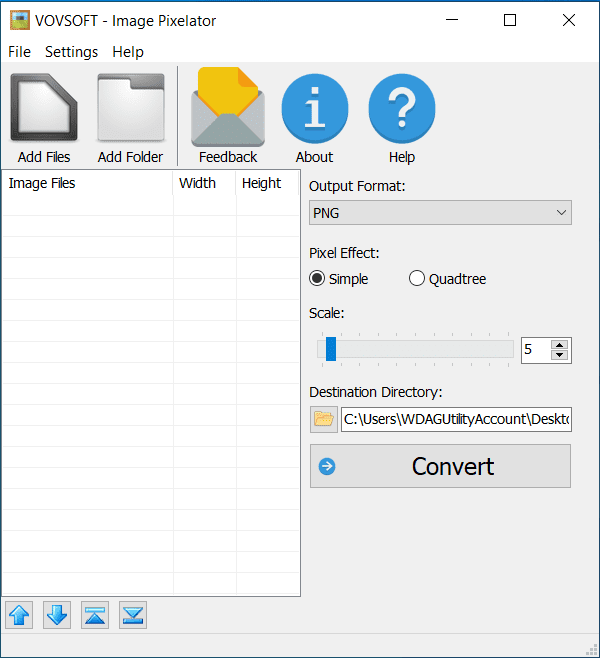Open the Output Format PNG dropdown

pos(440,213)
